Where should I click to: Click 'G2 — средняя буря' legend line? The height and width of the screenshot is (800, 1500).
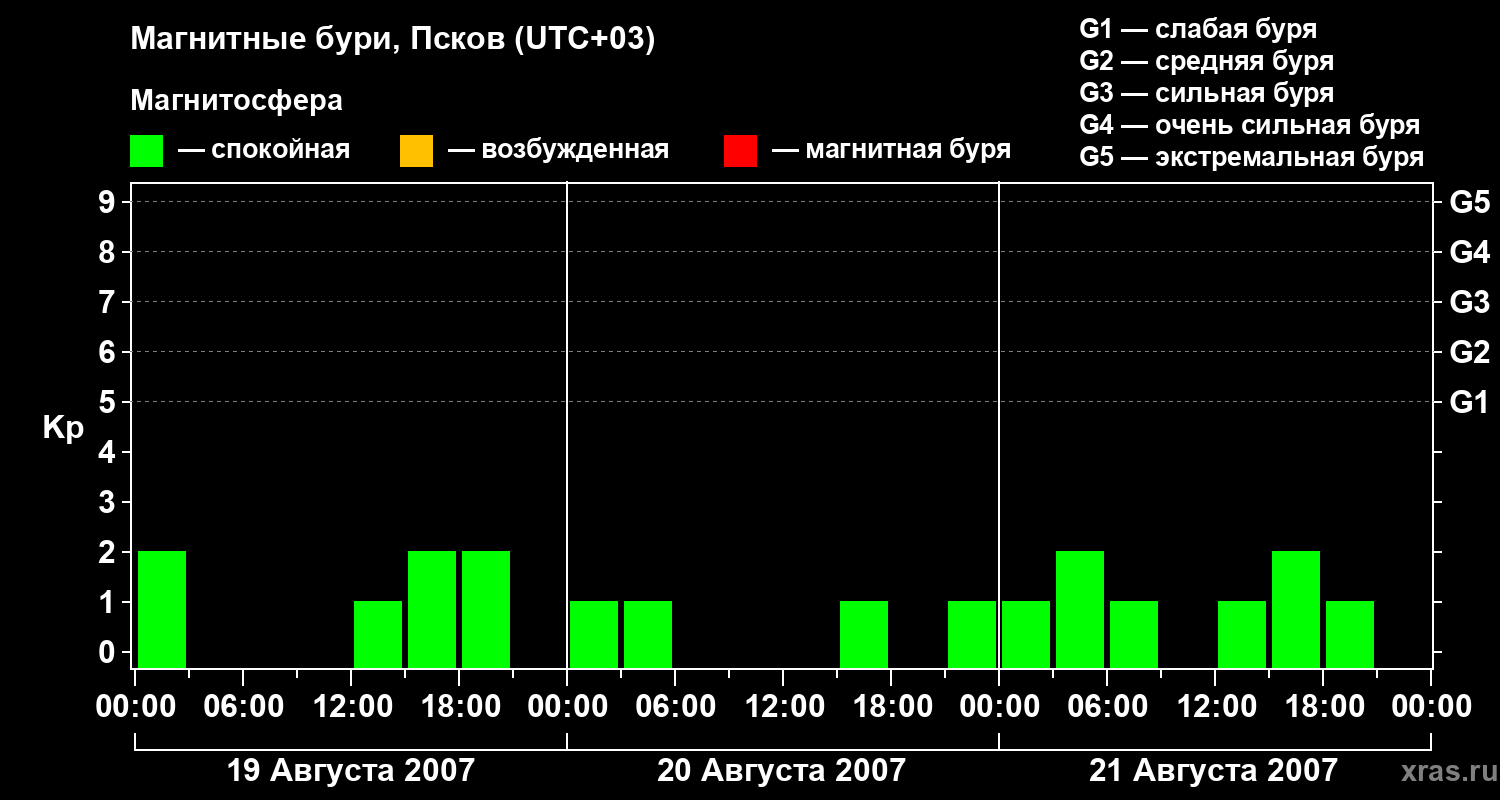pos(1207,61)
